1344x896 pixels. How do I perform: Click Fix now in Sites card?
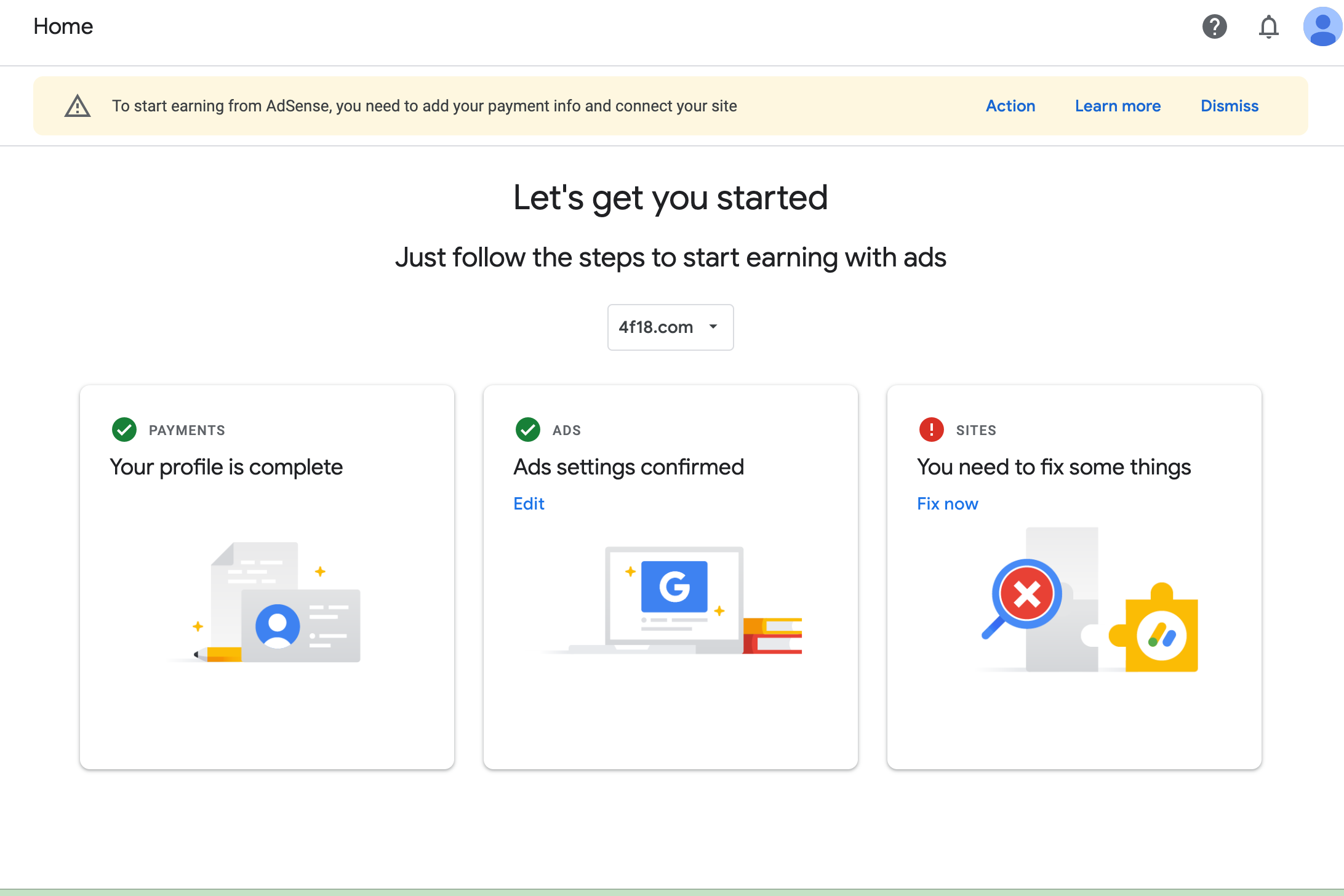click(947, 503)
